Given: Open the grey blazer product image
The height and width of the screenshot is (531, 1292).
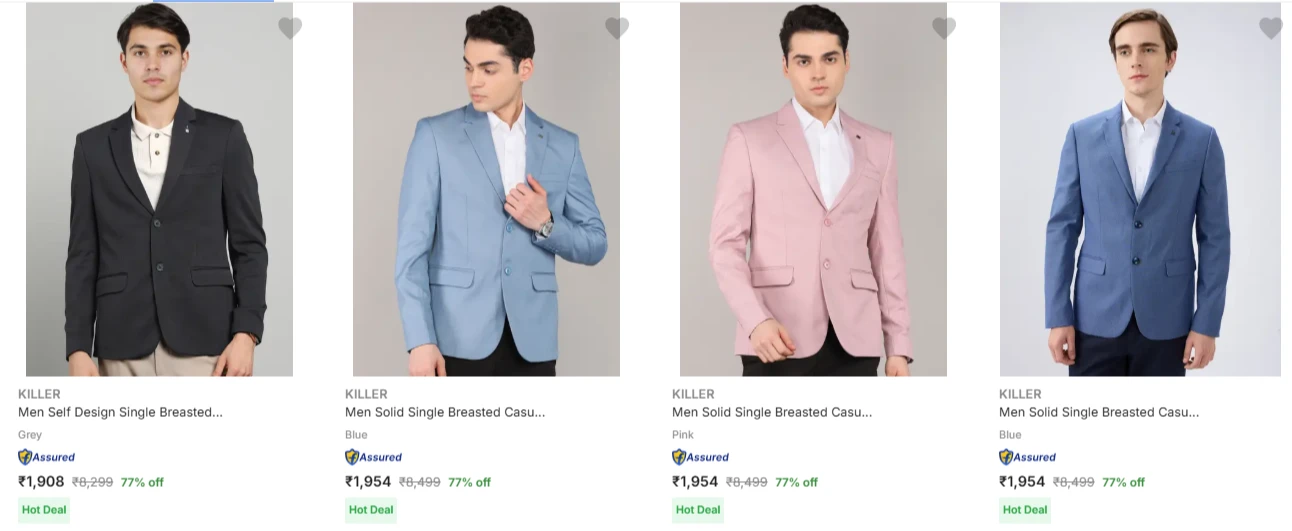Looking at the screenshot, I should pos(159,190).
